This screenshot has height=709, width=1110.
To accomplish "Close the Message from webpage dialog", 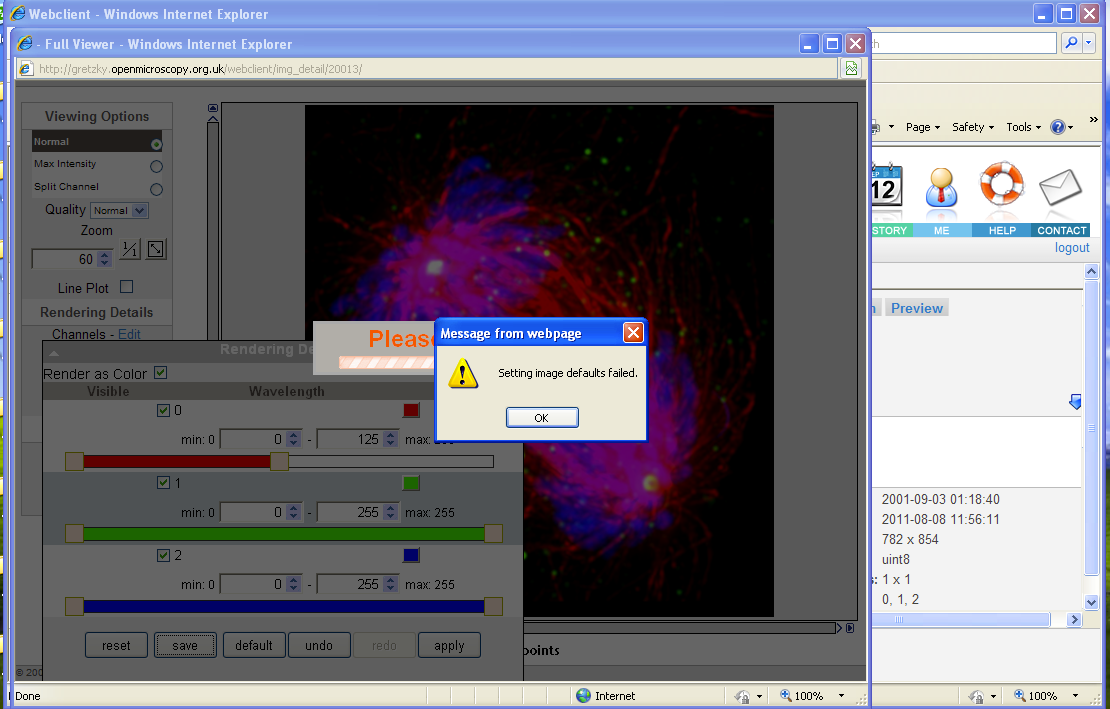I will [633, 333].
